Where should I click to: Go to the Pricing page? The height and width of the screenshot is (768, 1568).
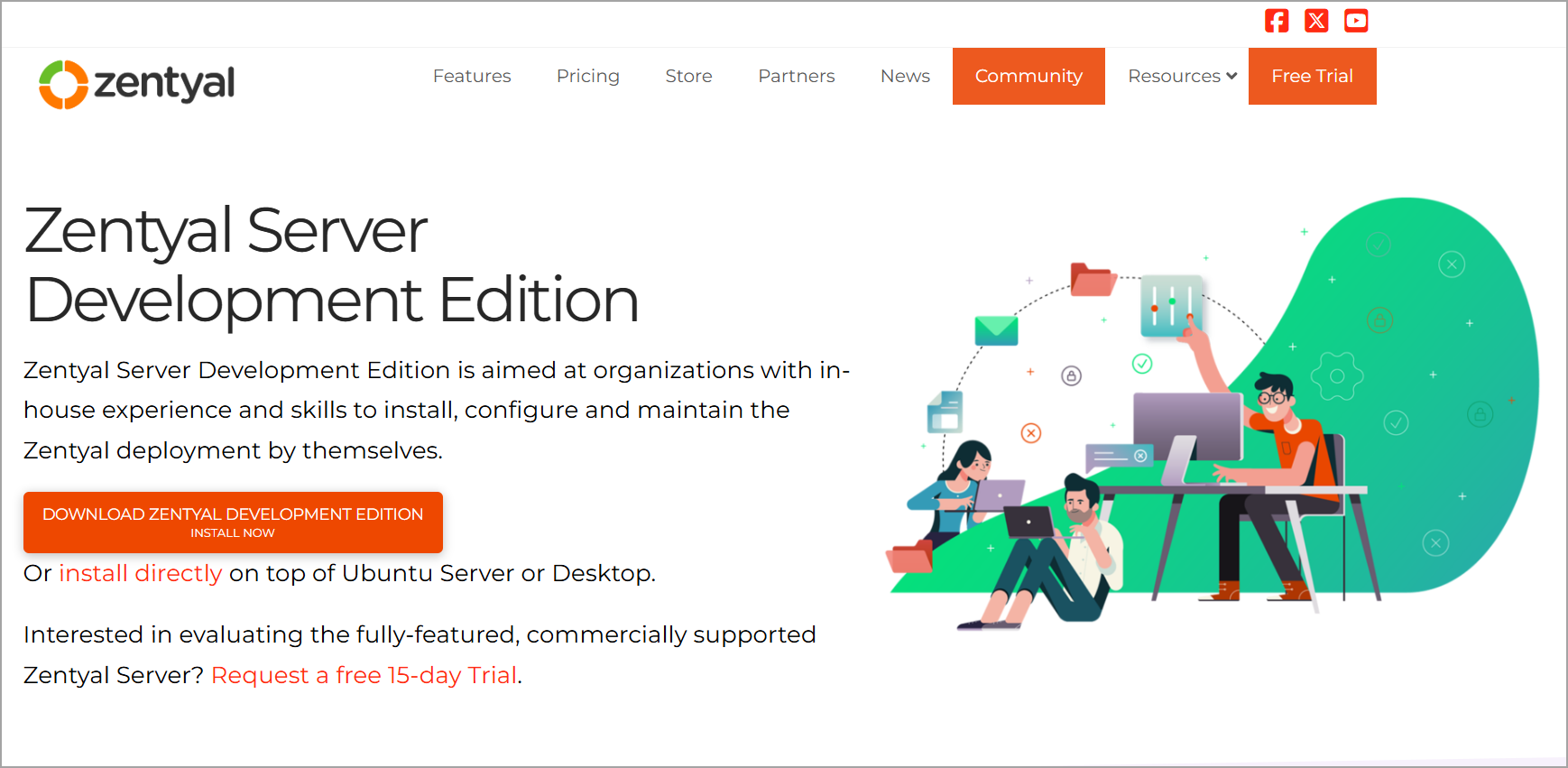pyautogui.click(x=588, y=76)
